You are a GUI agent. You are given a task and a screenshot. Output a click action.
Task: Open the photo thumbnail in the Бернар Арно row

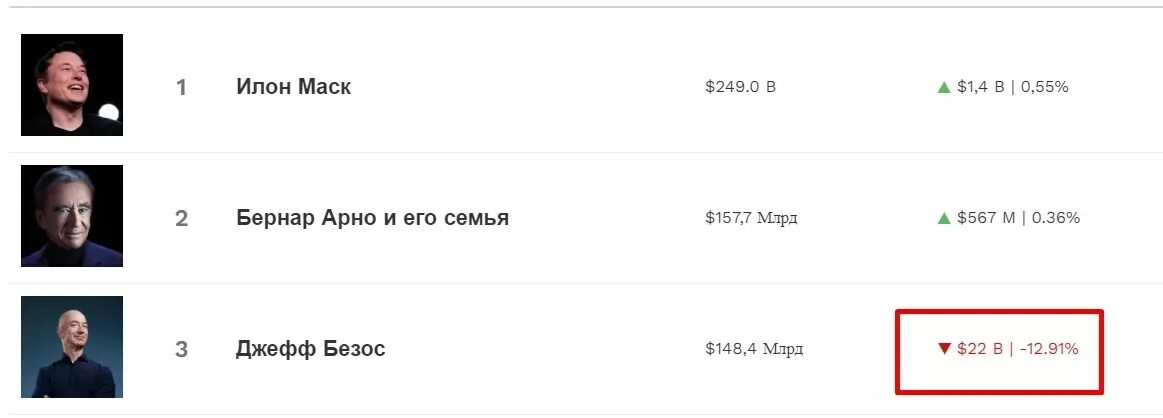pyautogui.click(x=72, y=216)
